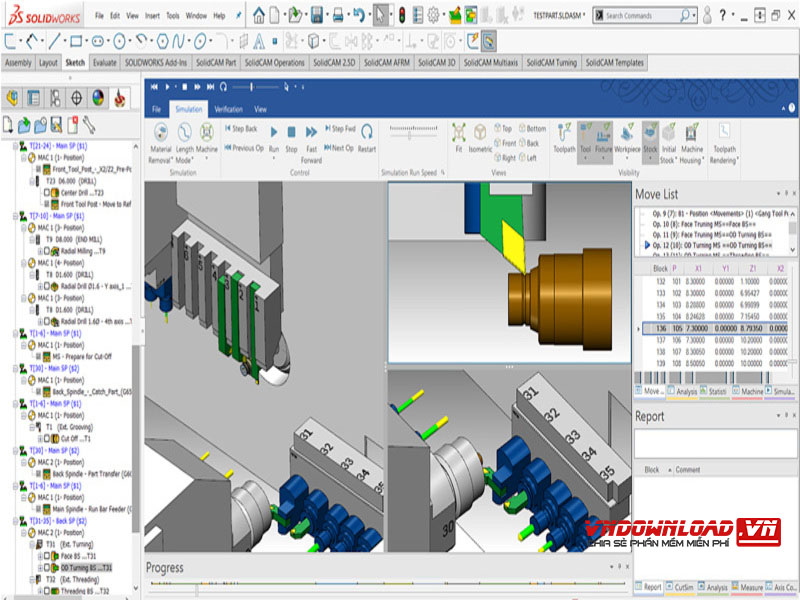Click the Previous Op button
The height and width of the screenshot is (600, 800).
tap(244, 148)
